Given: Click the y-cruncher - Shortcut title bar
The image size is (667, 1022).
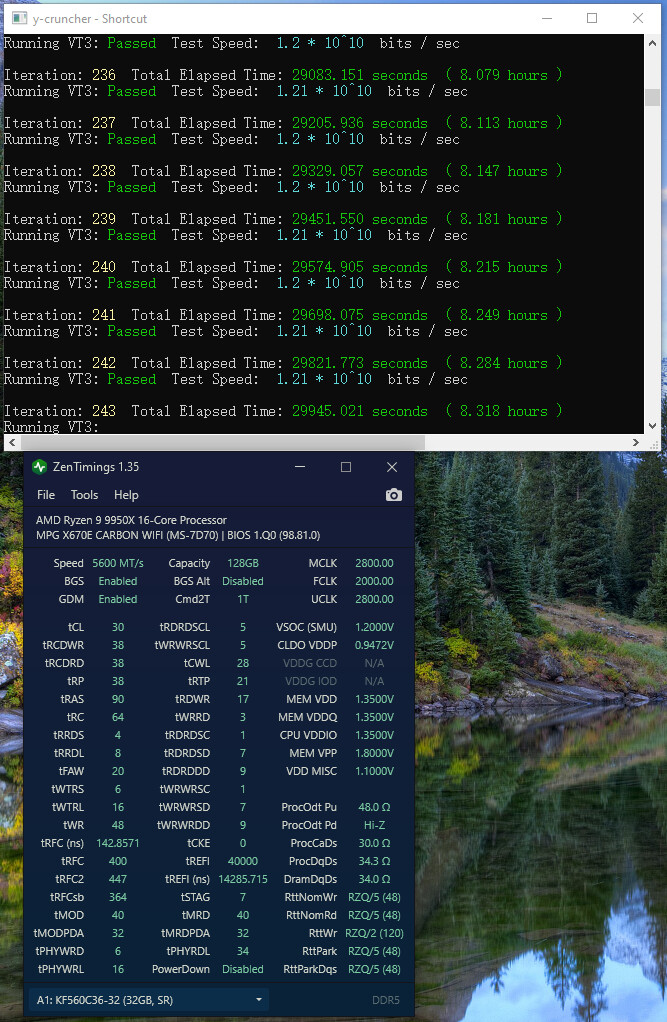Looking at the screenshot, I should click(x=300, y=19).
